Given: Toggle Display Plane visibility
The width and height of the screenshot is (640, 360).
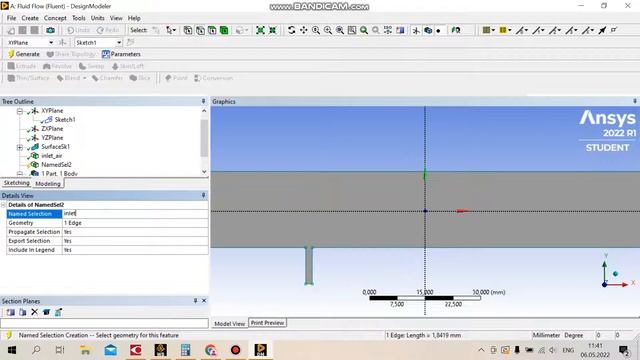Looking at the screenshot, I should click(416, 30).
